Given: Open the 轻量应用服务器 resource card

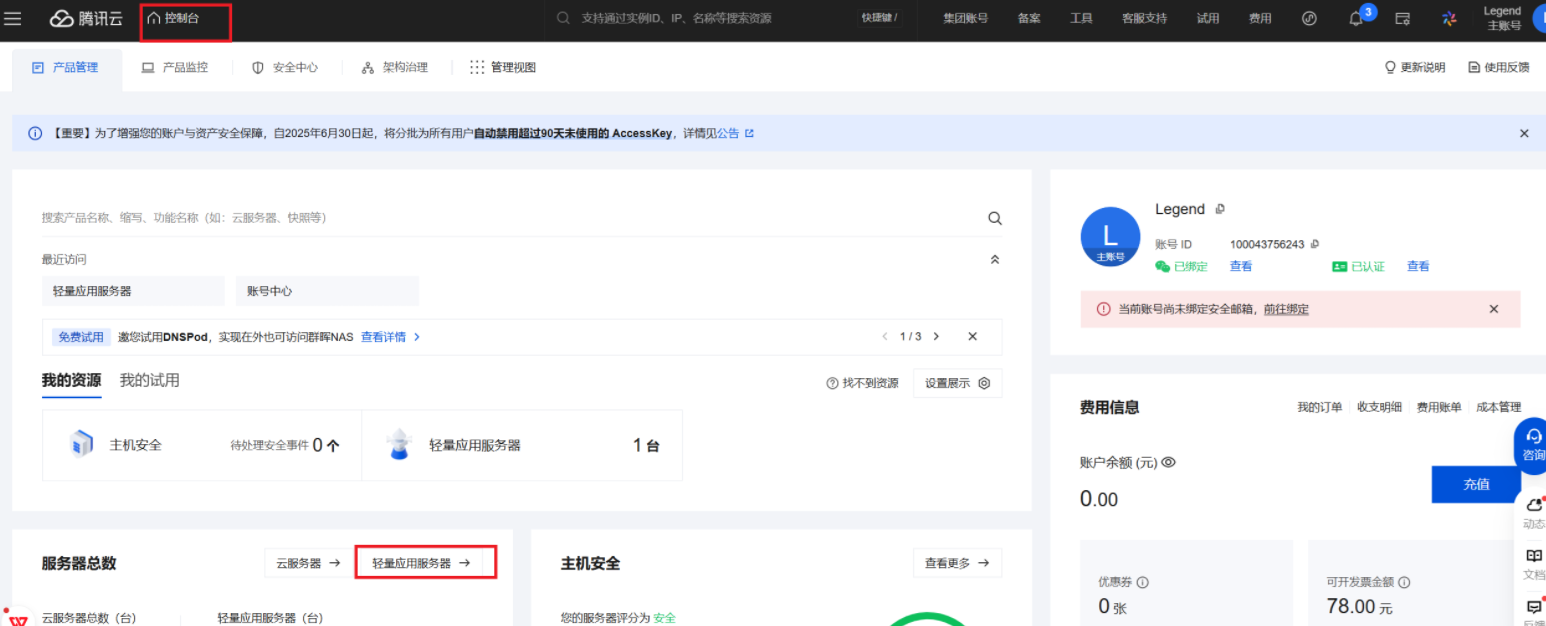Looking at the screenshot, I should (522, 445).
